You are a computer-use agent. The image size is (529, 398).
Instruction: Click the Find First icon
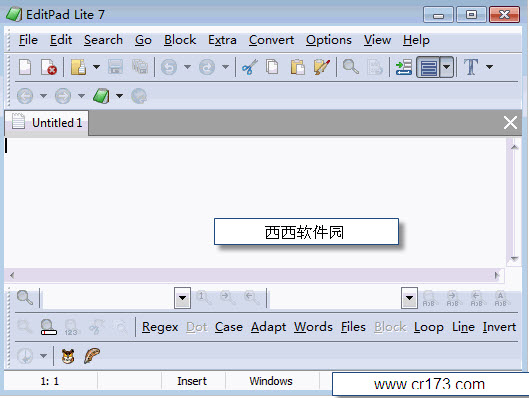(x=204, y=298)
